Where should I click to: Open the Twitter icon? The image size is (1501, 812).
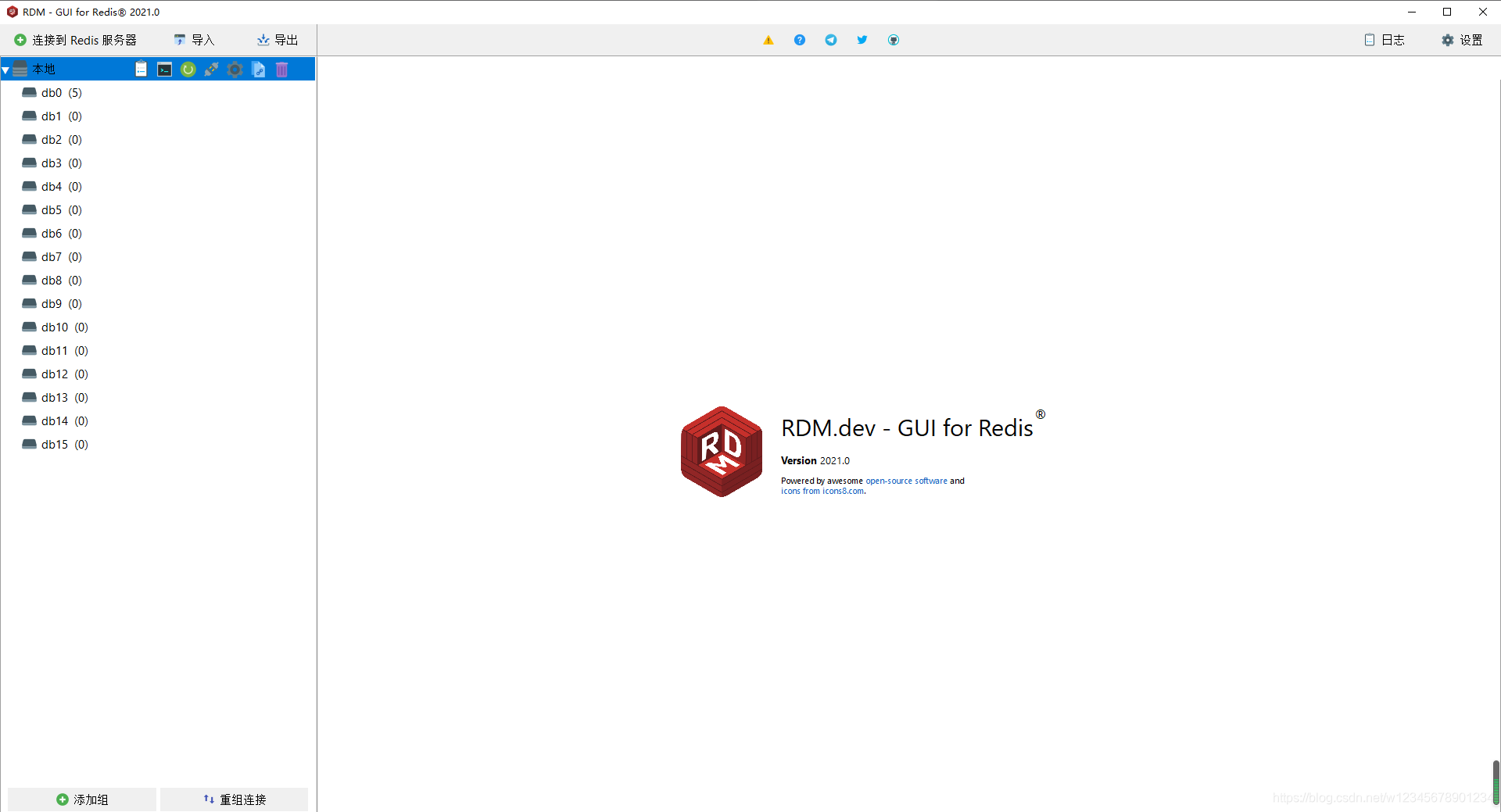[862, 39]
